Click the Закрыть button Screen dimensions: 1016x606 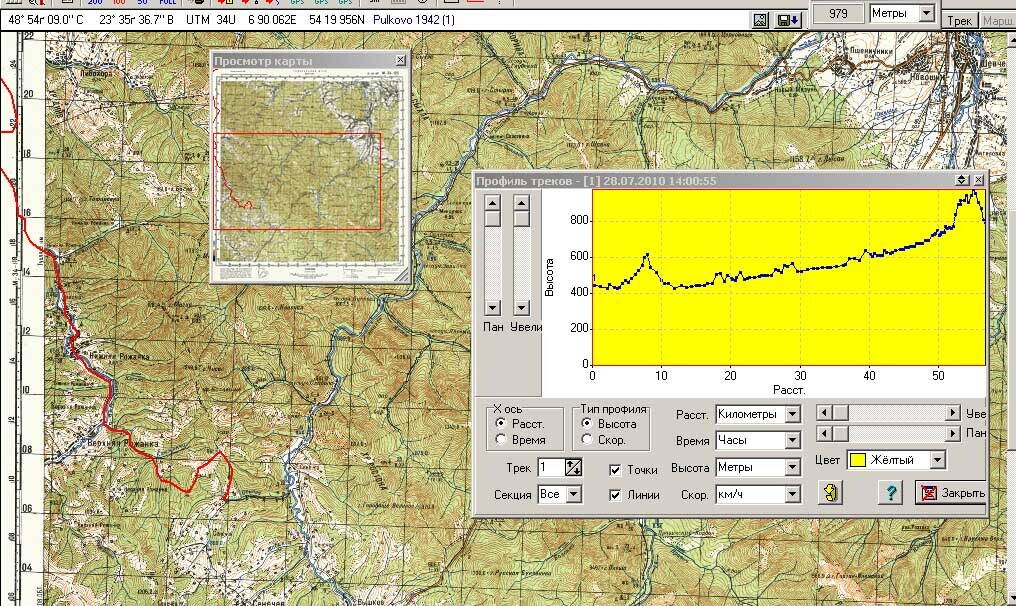point(951,493)
